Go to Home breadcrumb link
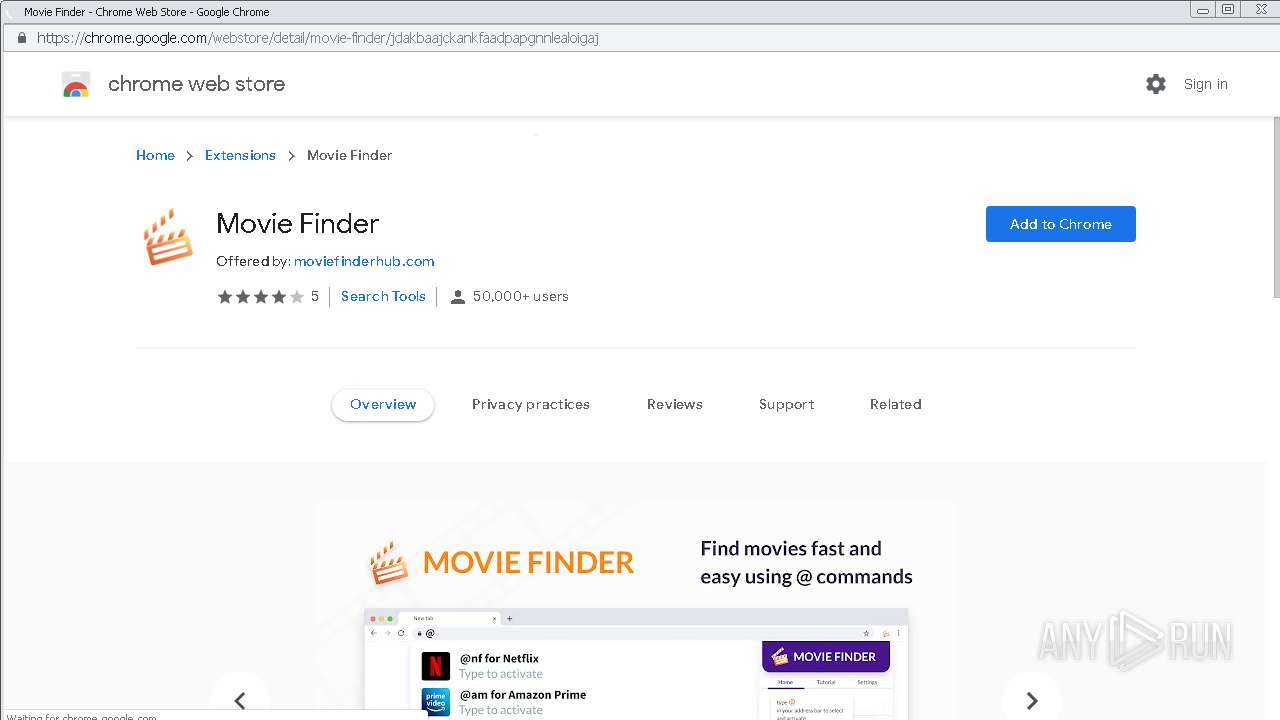Image resolution: width=1280 pixels, height=720 pixels. coord(155,155)
